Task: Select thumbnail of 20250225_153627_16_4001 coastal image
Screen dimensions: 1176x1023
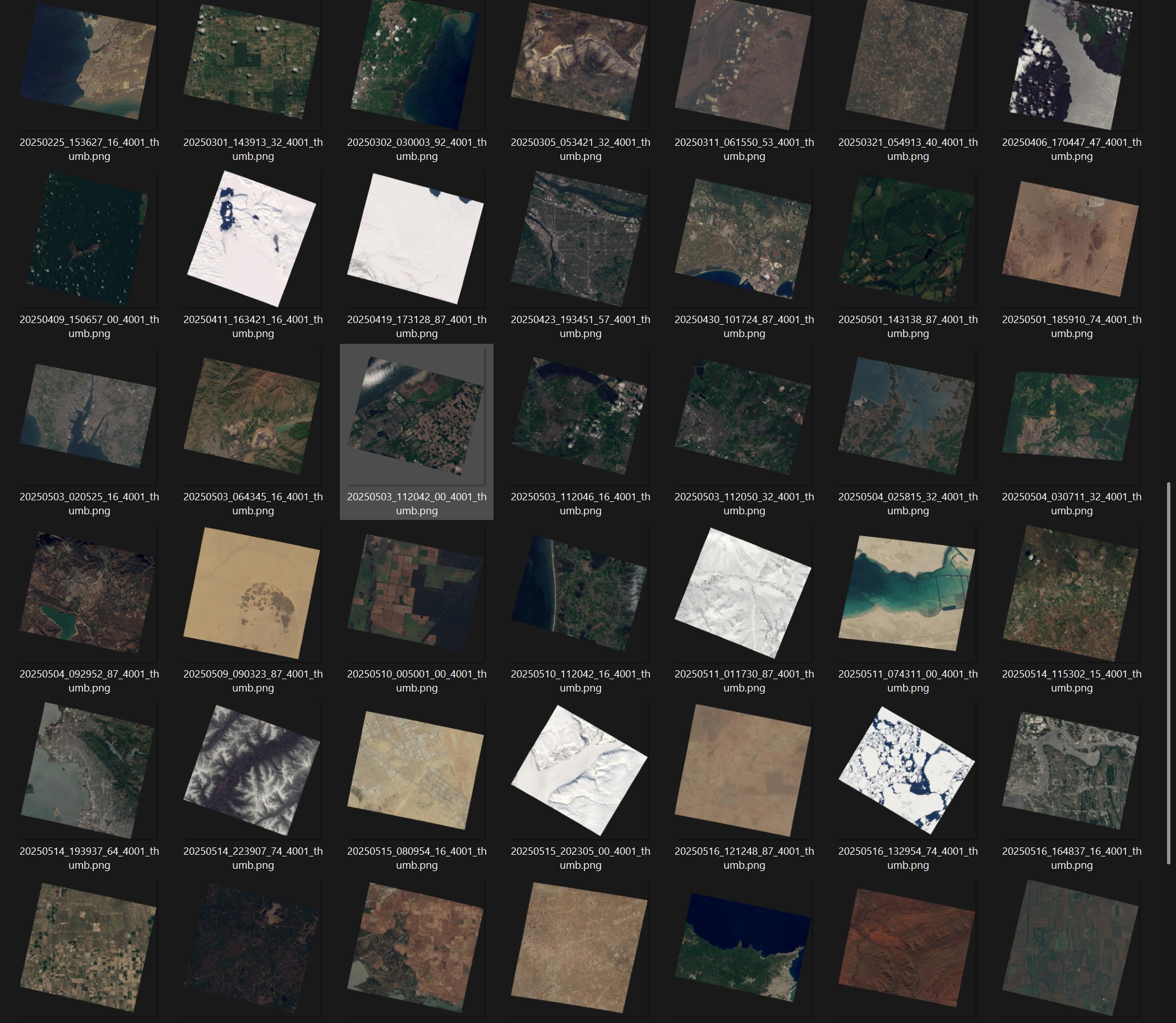Action: [89, 61]
